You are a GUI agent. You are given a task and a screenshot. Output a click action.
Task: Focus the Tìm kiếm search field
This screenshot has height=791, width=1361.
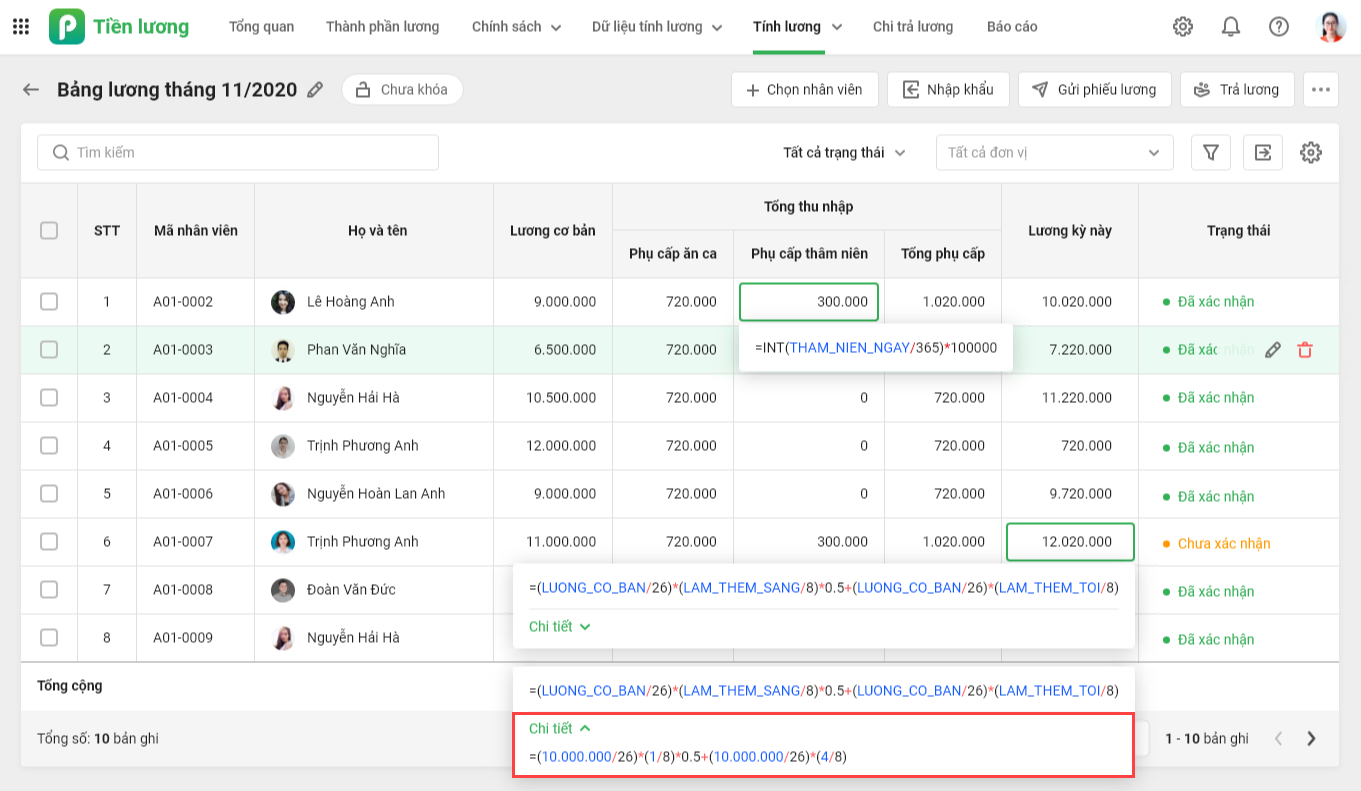click(x=238, y=152)
